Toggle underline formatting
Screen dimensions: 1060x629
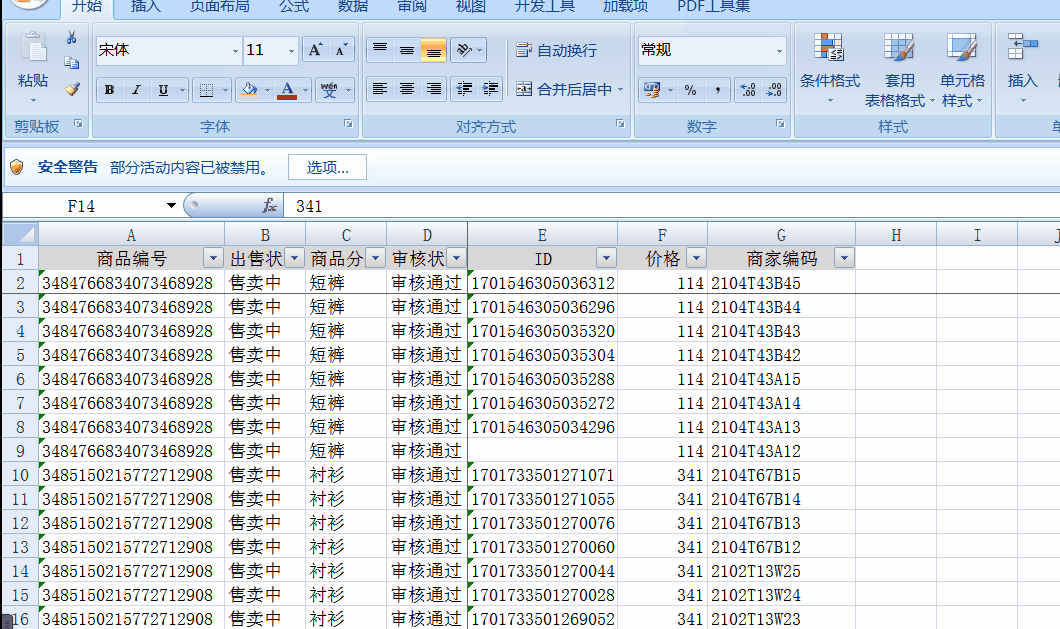[162, 90]
